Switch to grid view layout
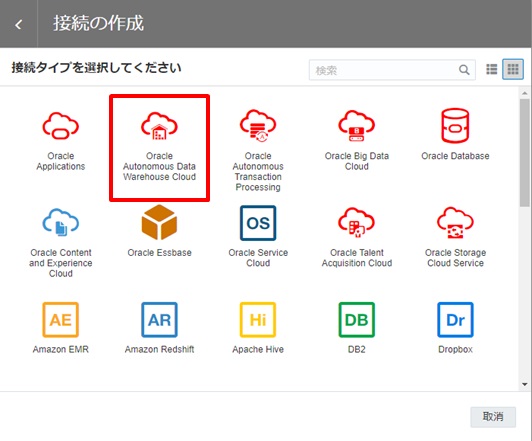532x441 pixels. pyautogui.click(x=513, y=69)
